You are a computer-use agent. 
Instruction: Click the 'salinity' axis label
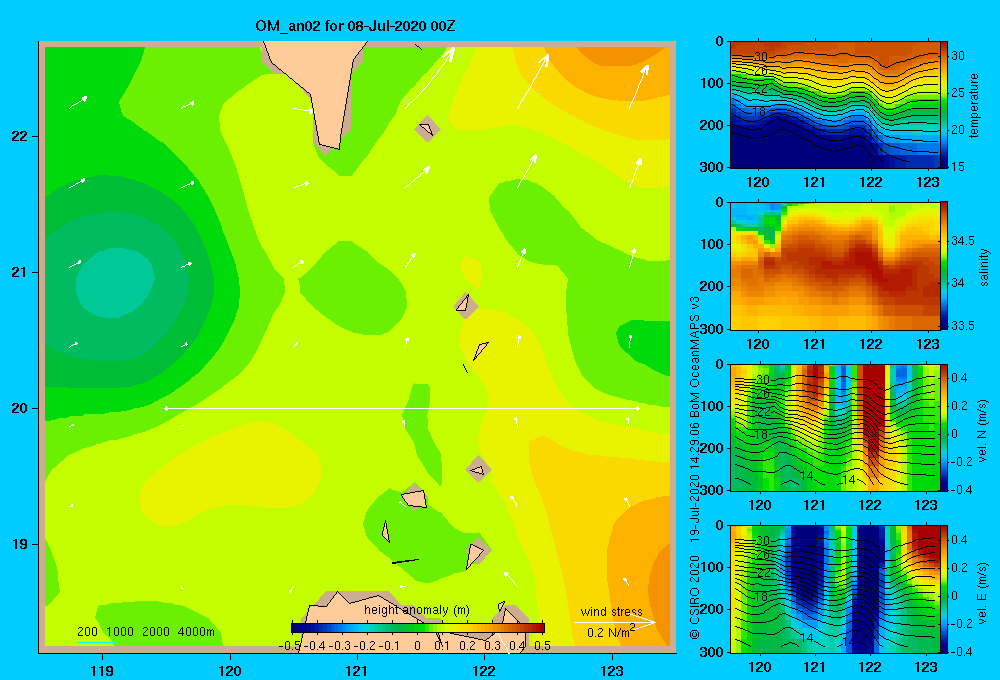(x=984, y=267)
